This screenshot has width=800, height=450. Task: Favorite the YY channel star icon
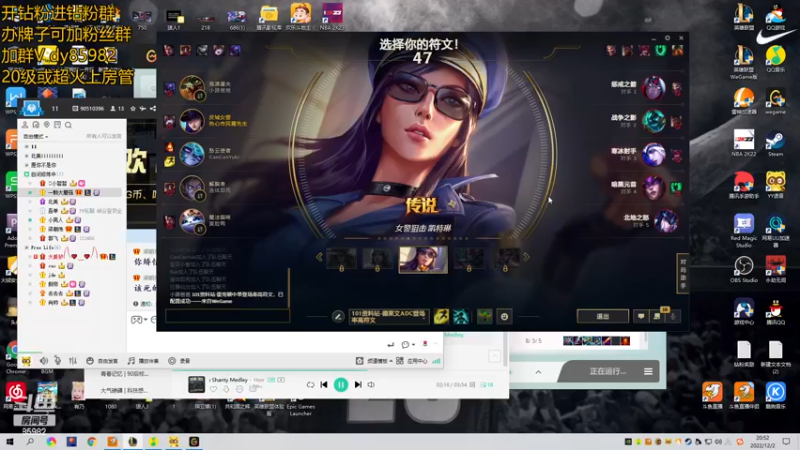133,109
